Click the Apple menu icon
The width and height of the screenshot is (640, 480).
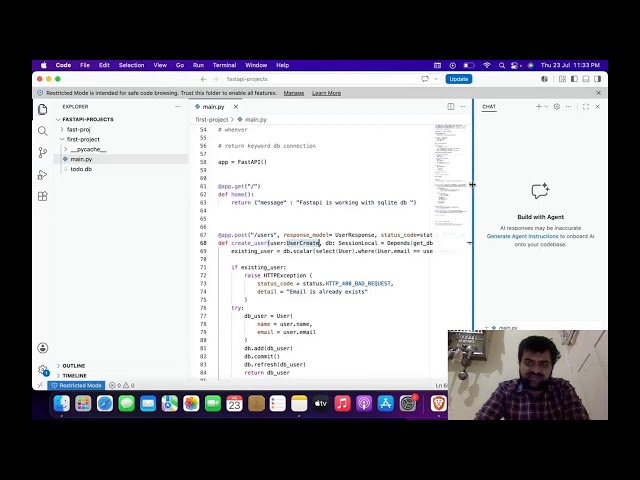click(x=44, y=65)
